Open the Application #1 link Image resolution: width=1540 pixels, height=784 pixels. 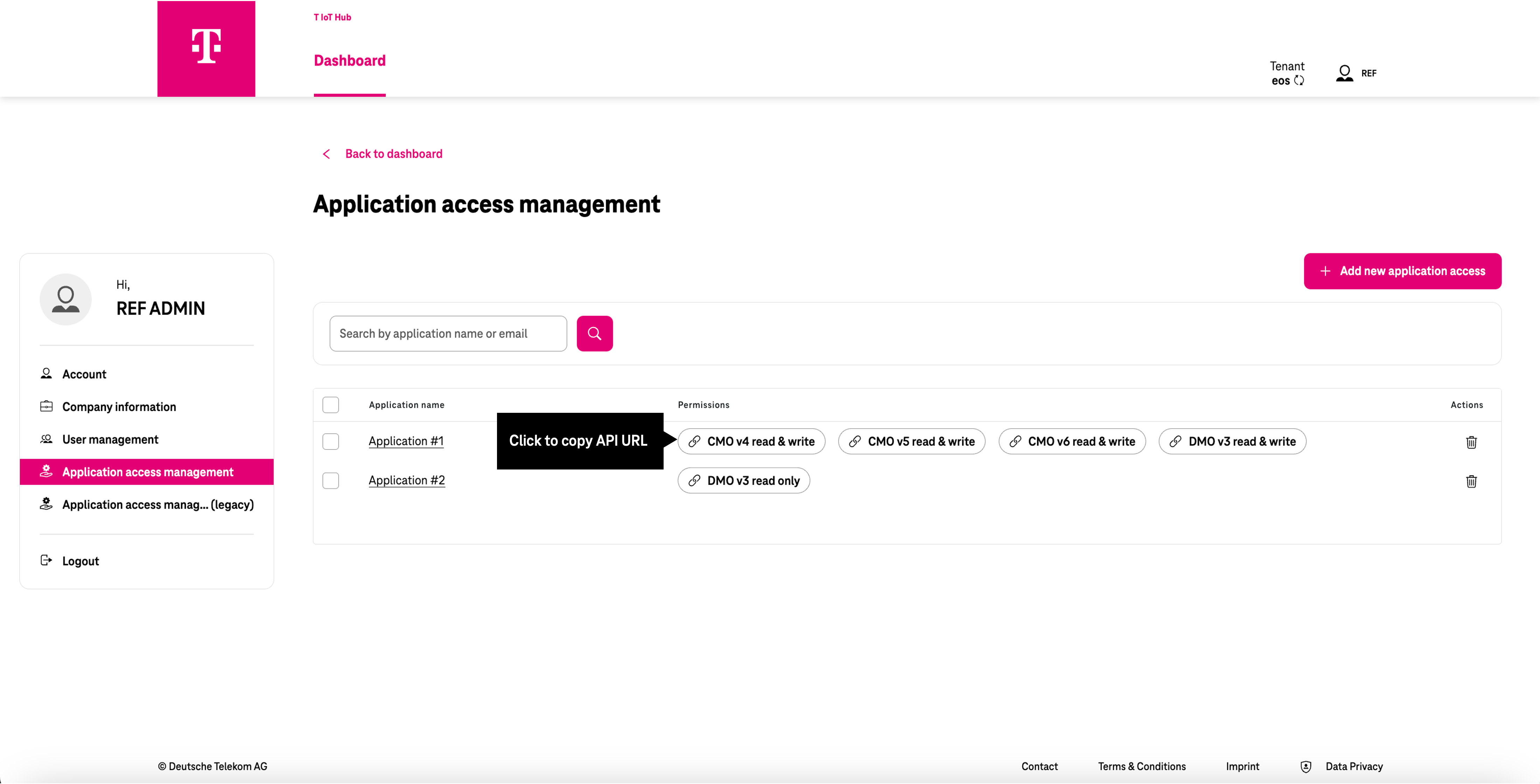point(406,441)
